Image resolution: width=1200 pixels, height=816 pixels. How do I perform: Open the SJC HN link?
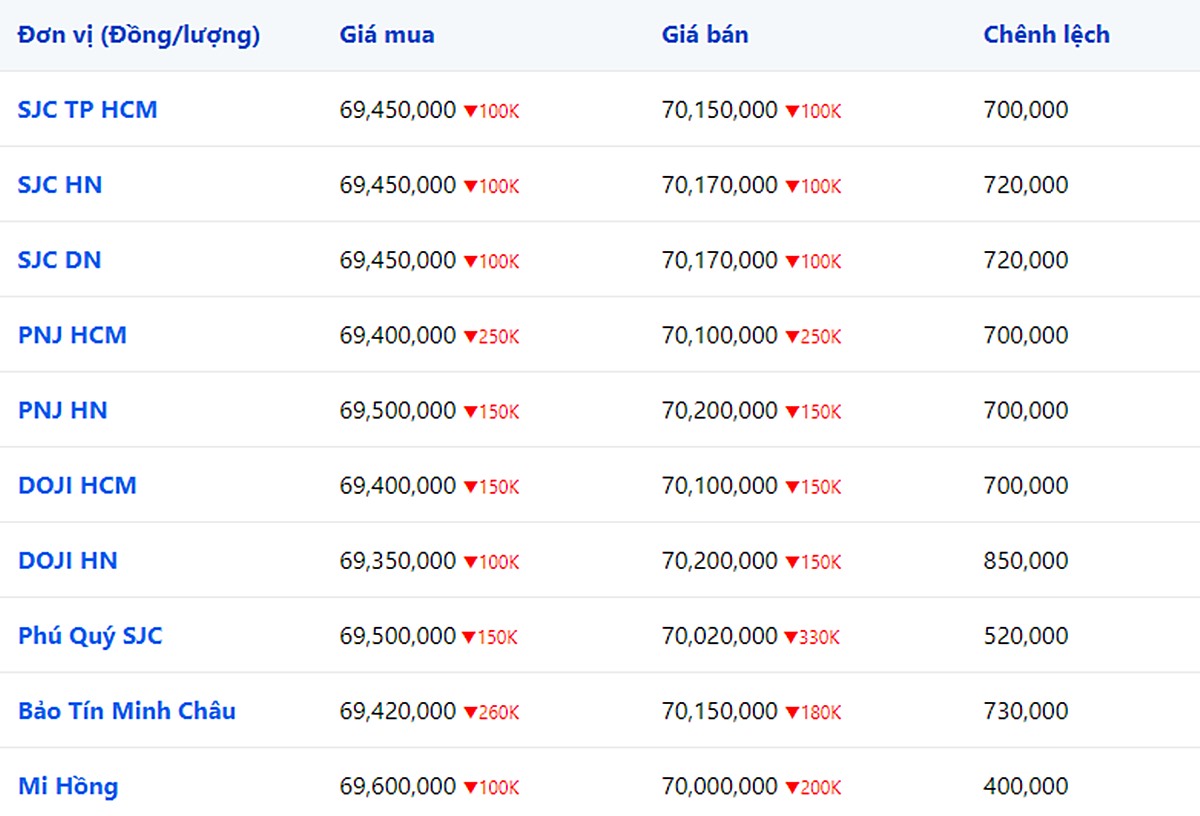[60, 185]
